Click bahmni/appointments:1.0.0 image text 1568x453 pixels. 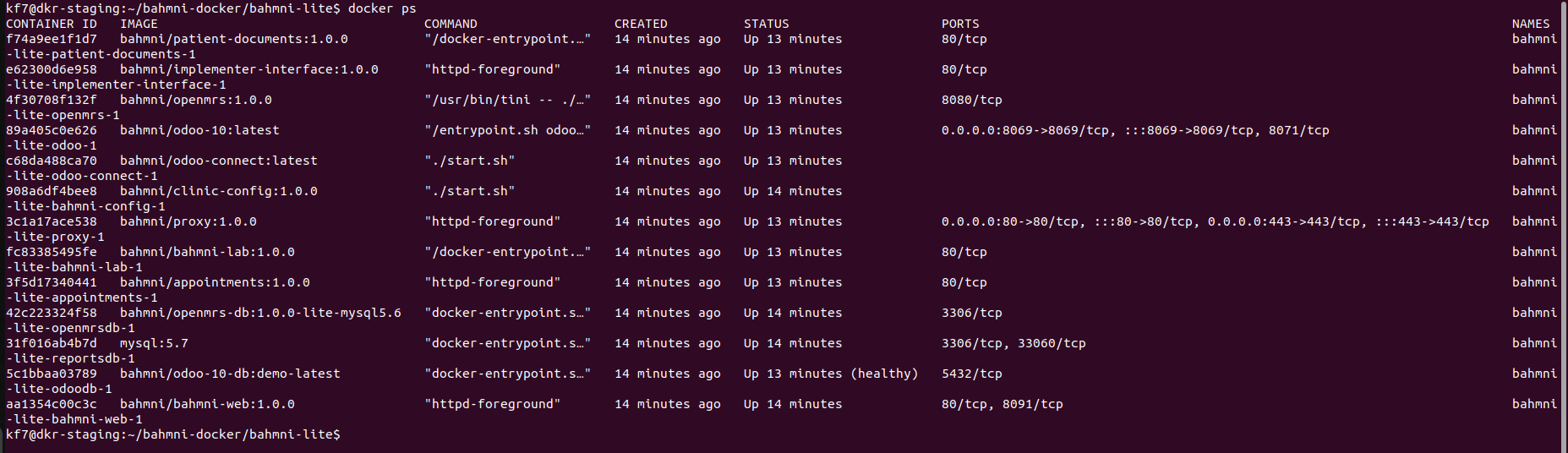point(215,282)
